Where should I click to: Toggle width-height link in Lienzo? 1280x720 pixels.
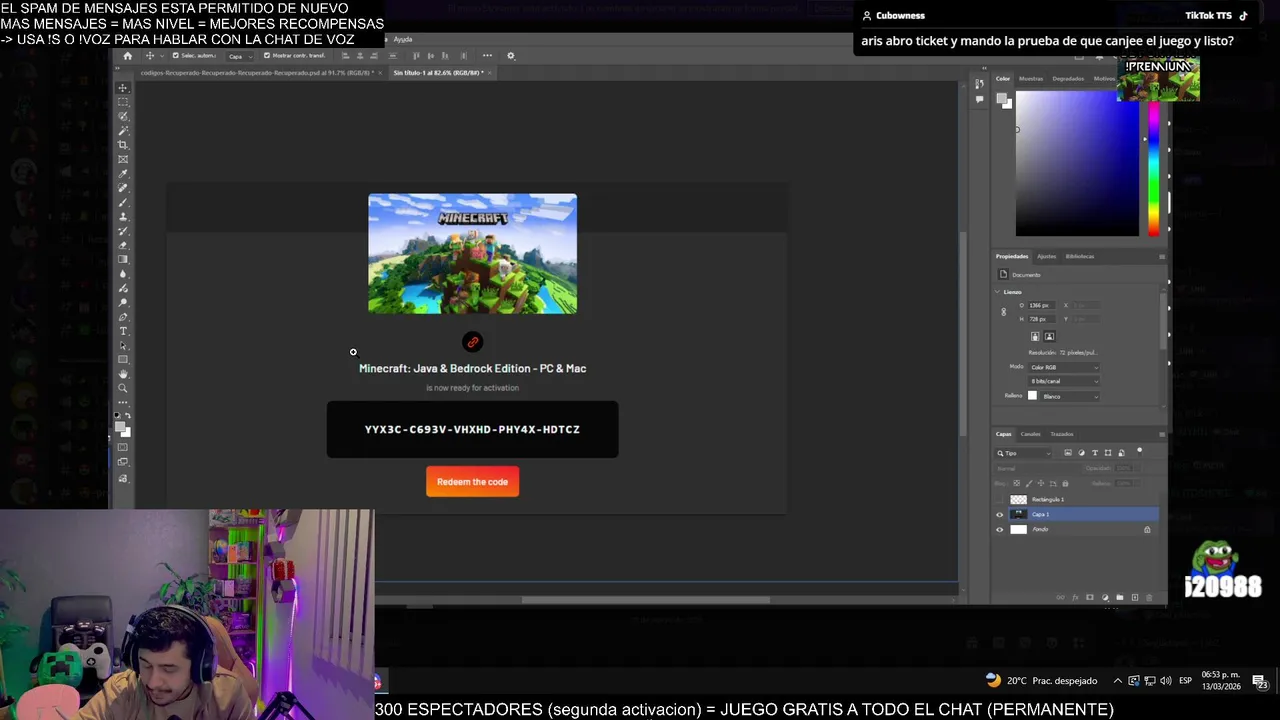pos(1004,312)
